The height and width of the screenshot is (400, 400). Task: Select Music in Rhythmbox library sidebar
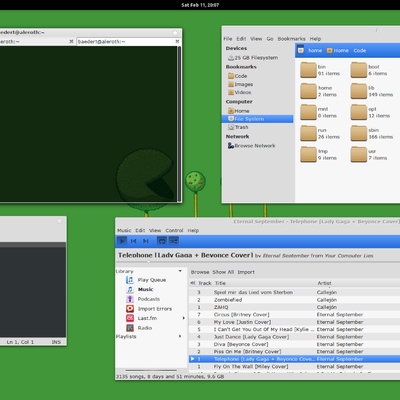click(146, 289)
